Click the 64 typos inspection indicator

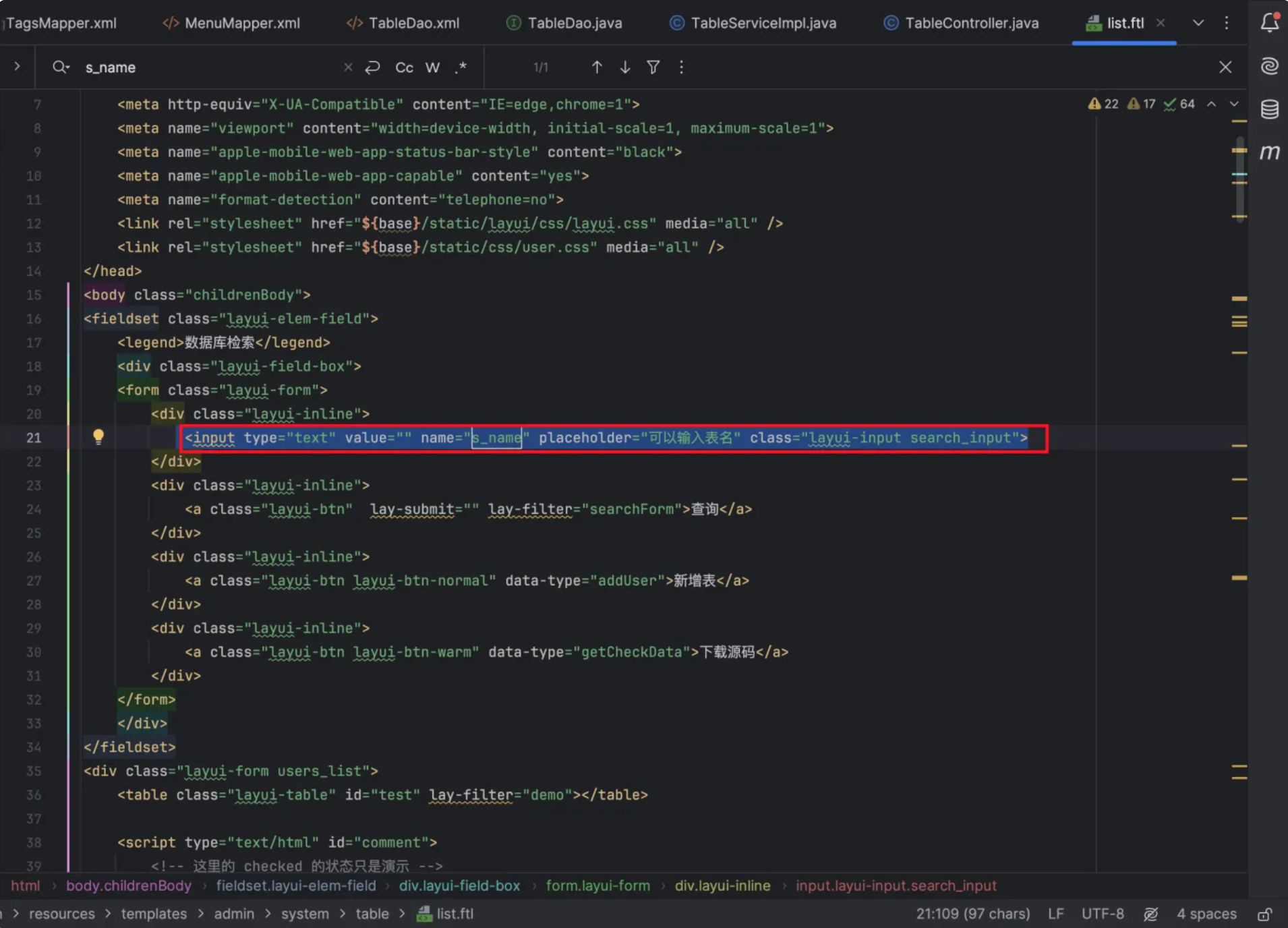(x=1179, y=104)
